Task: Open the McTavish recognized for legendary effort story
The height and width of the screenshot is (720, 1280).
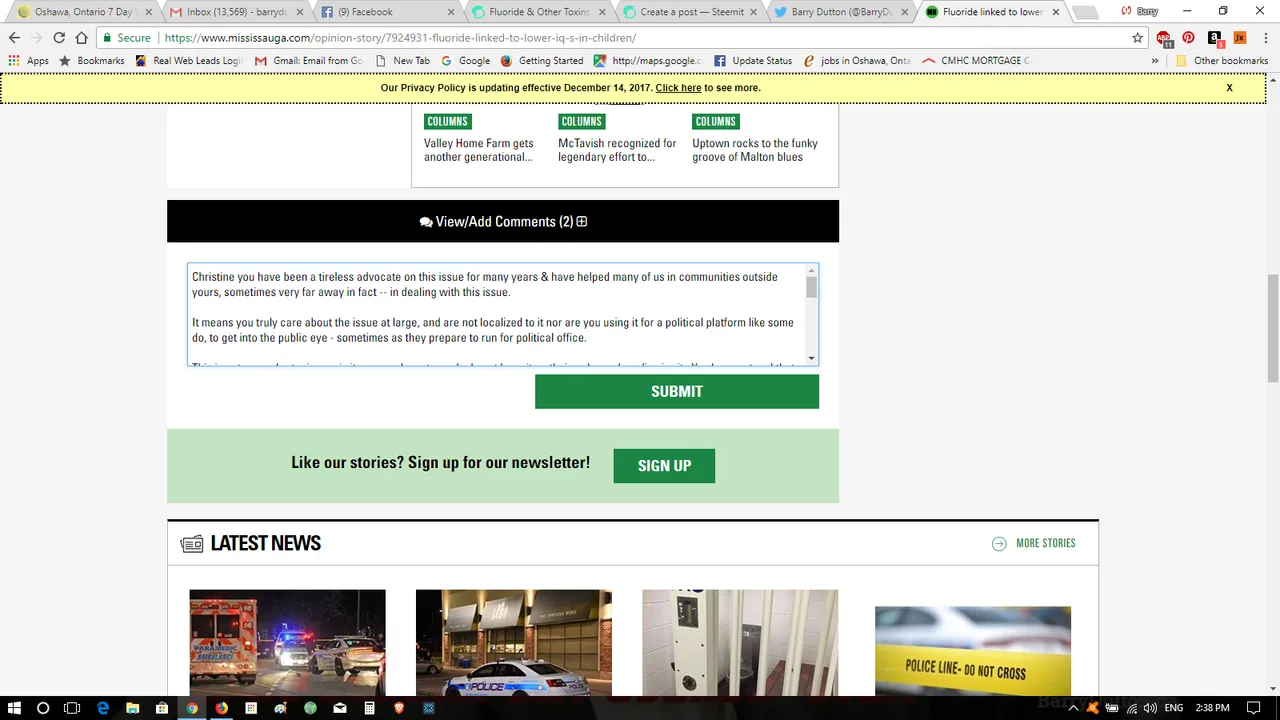Action: tap(617, 150)
